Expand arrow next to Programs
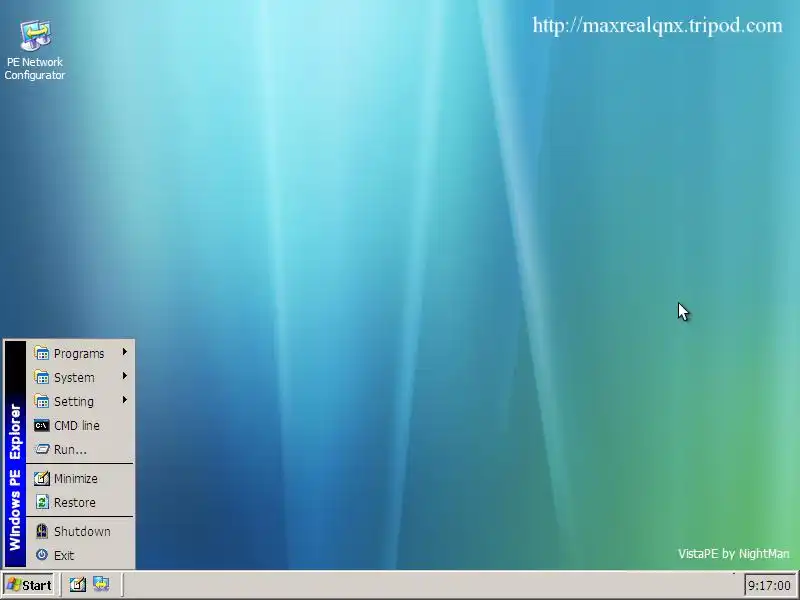The image size is (800, 600). [124, 352]
